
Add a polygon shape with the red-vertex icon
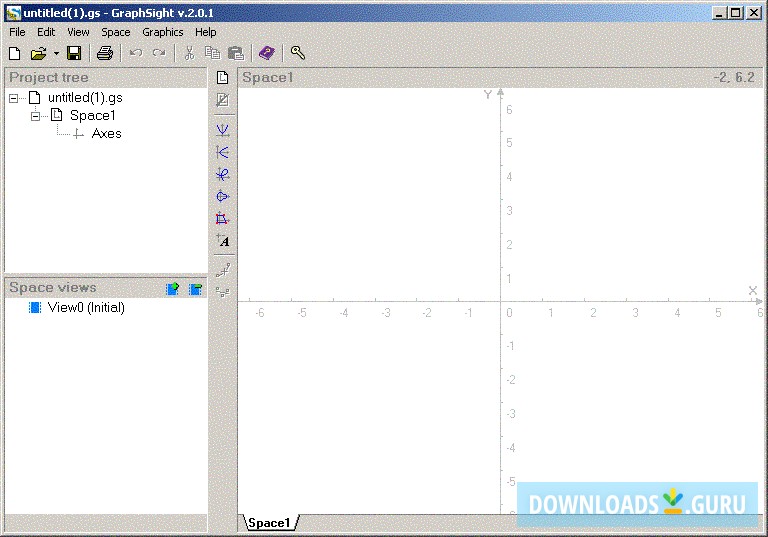click(222, 219)
